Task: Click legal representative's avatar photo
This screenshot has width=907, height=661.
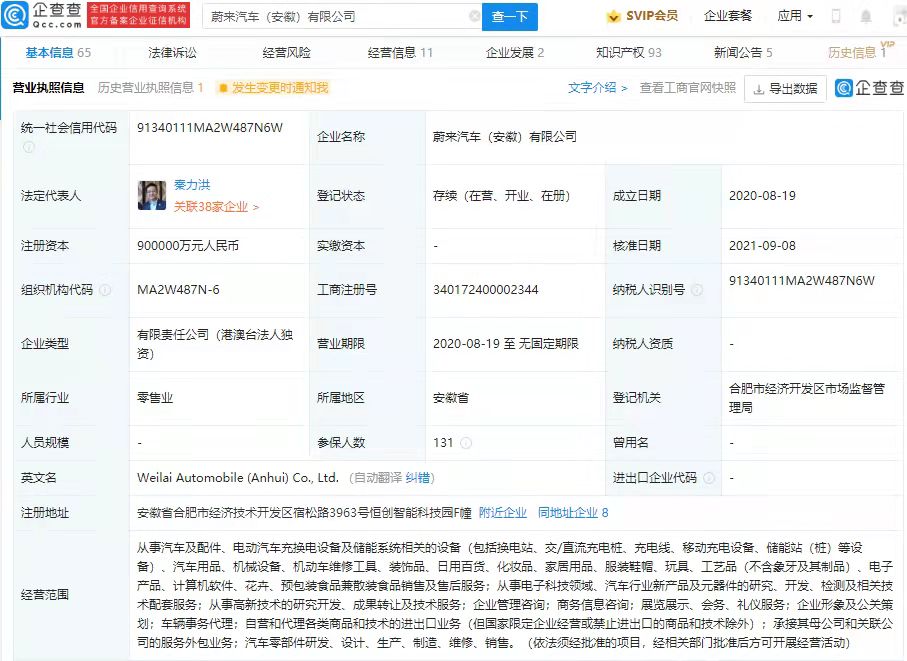Action: [x=151, y=196]
